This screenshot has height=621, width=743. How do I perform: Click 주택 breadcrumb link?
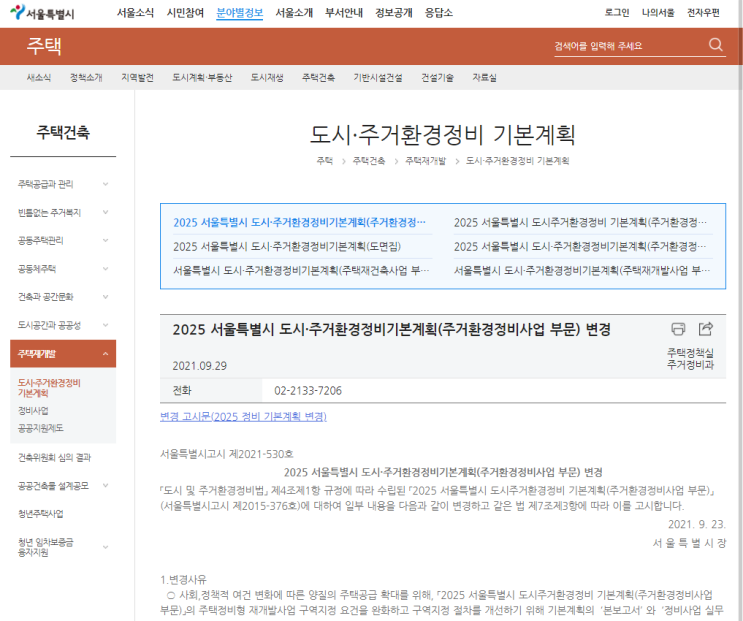tap(325, 161)
